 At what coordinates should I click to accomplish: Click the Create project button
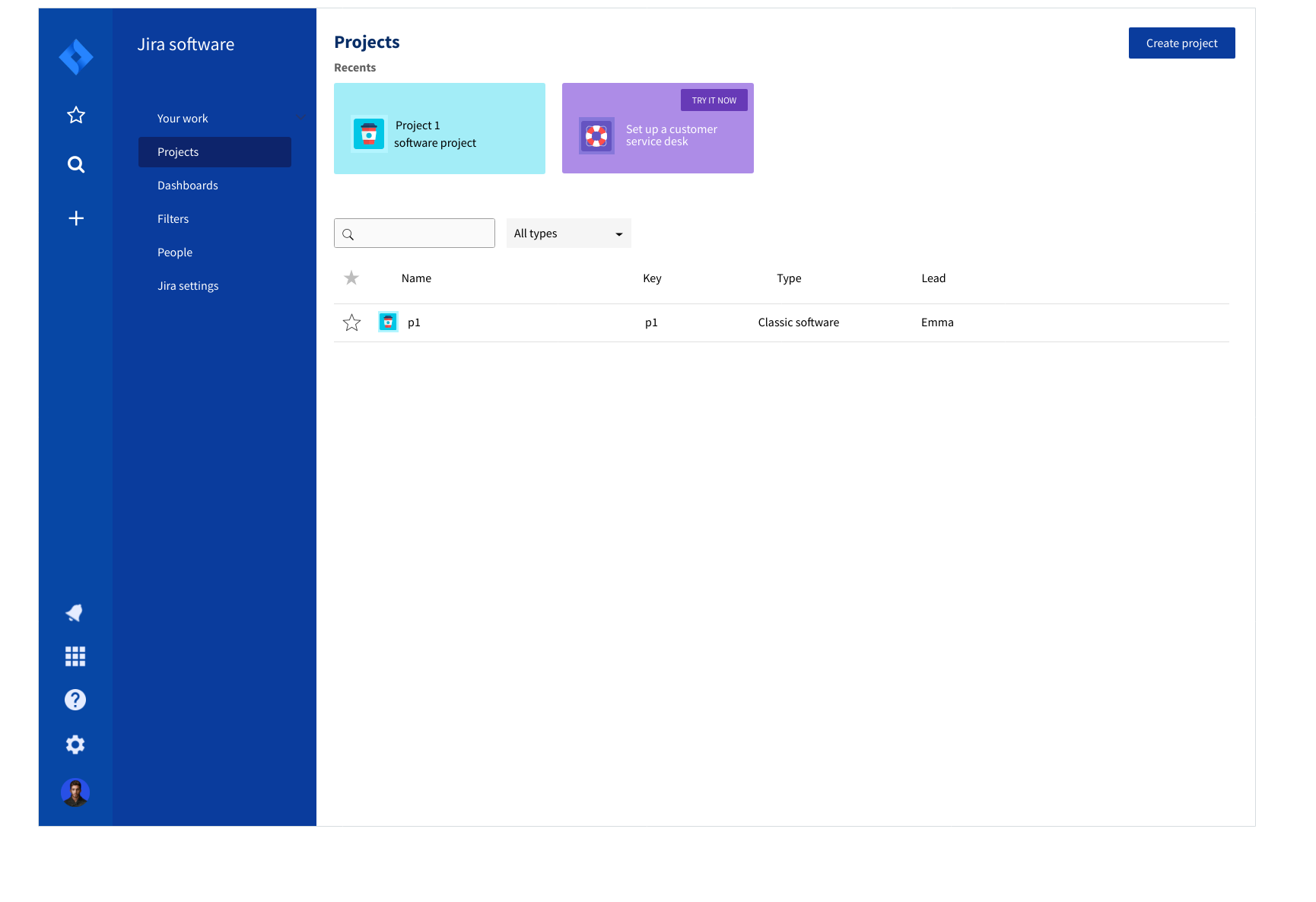click(x=1181, y=43)
